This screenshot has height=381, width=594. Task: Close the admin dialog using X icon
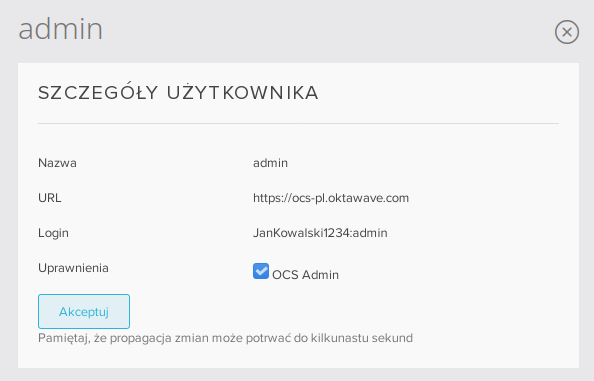[x=567, y=32]
